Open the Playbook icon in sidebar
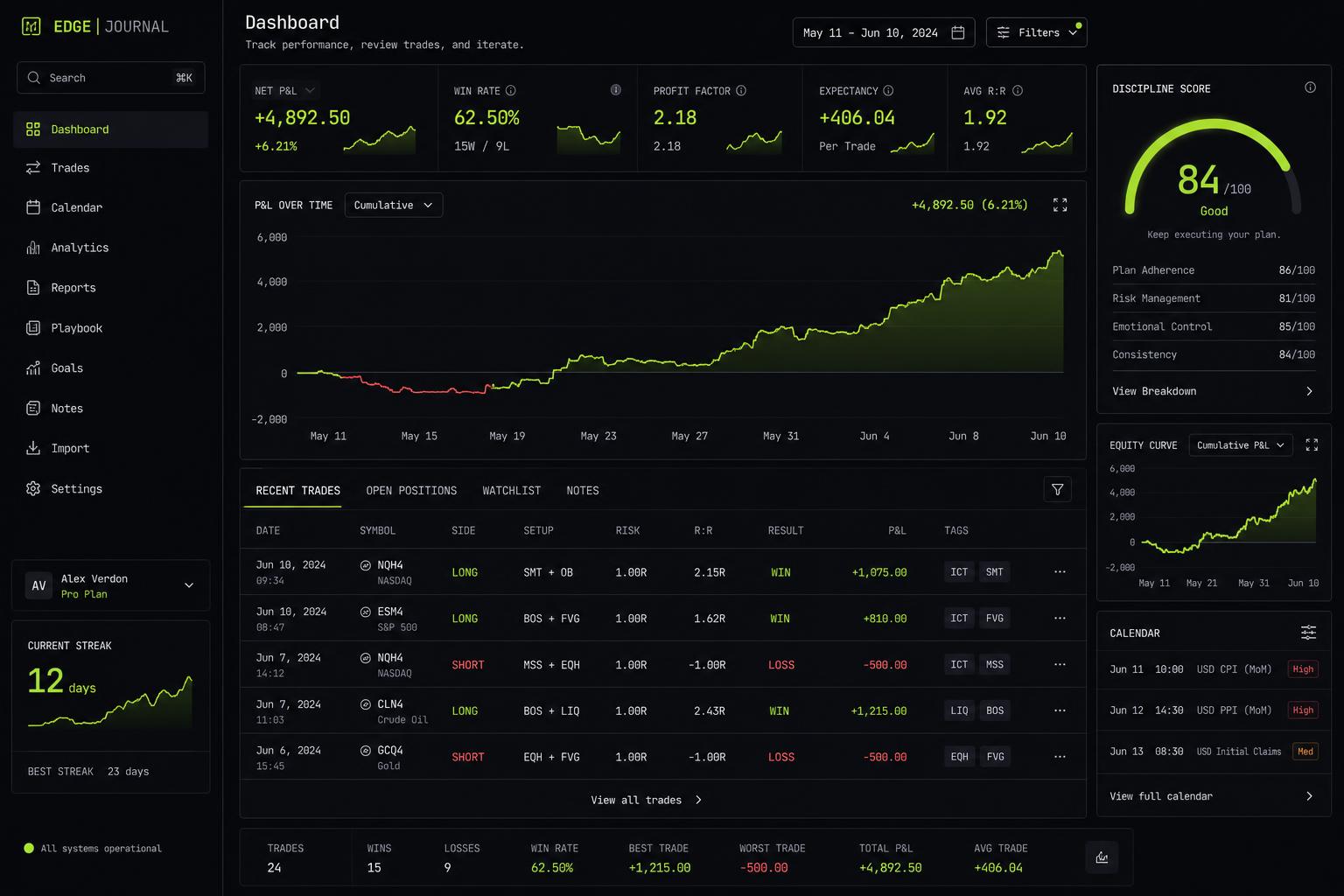This screenshot has width=1344, height=896. pos(33,328)
